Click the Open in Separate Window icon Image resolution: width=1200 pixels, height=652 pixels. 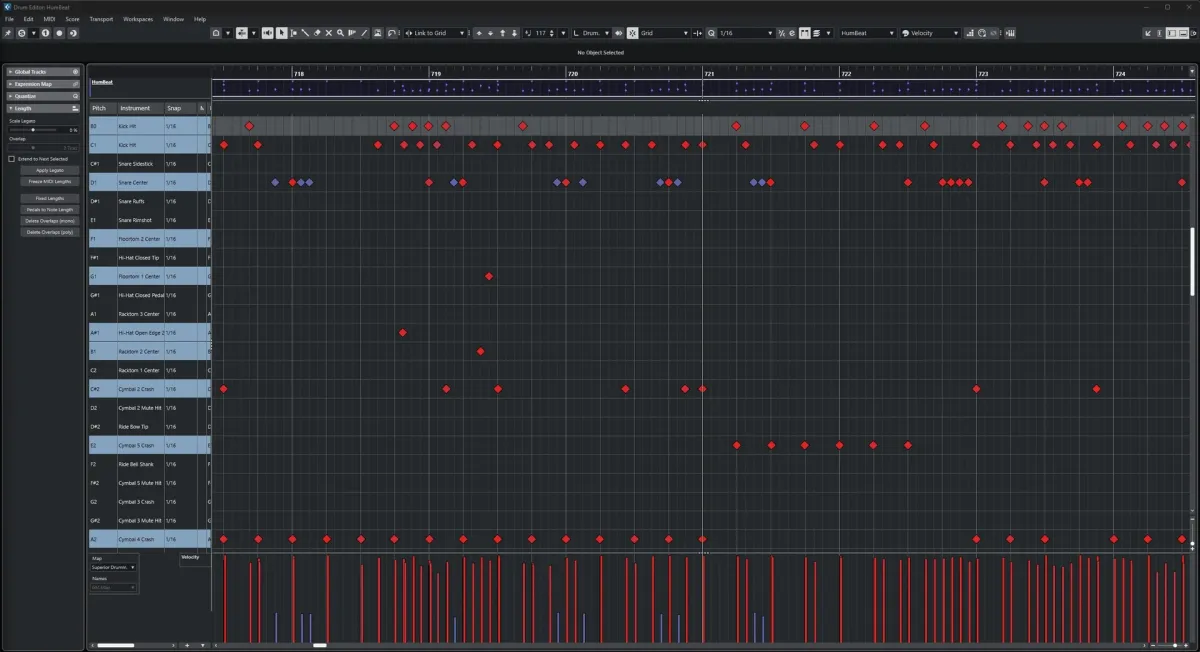pyautogui.click(x=1147, y=33)
